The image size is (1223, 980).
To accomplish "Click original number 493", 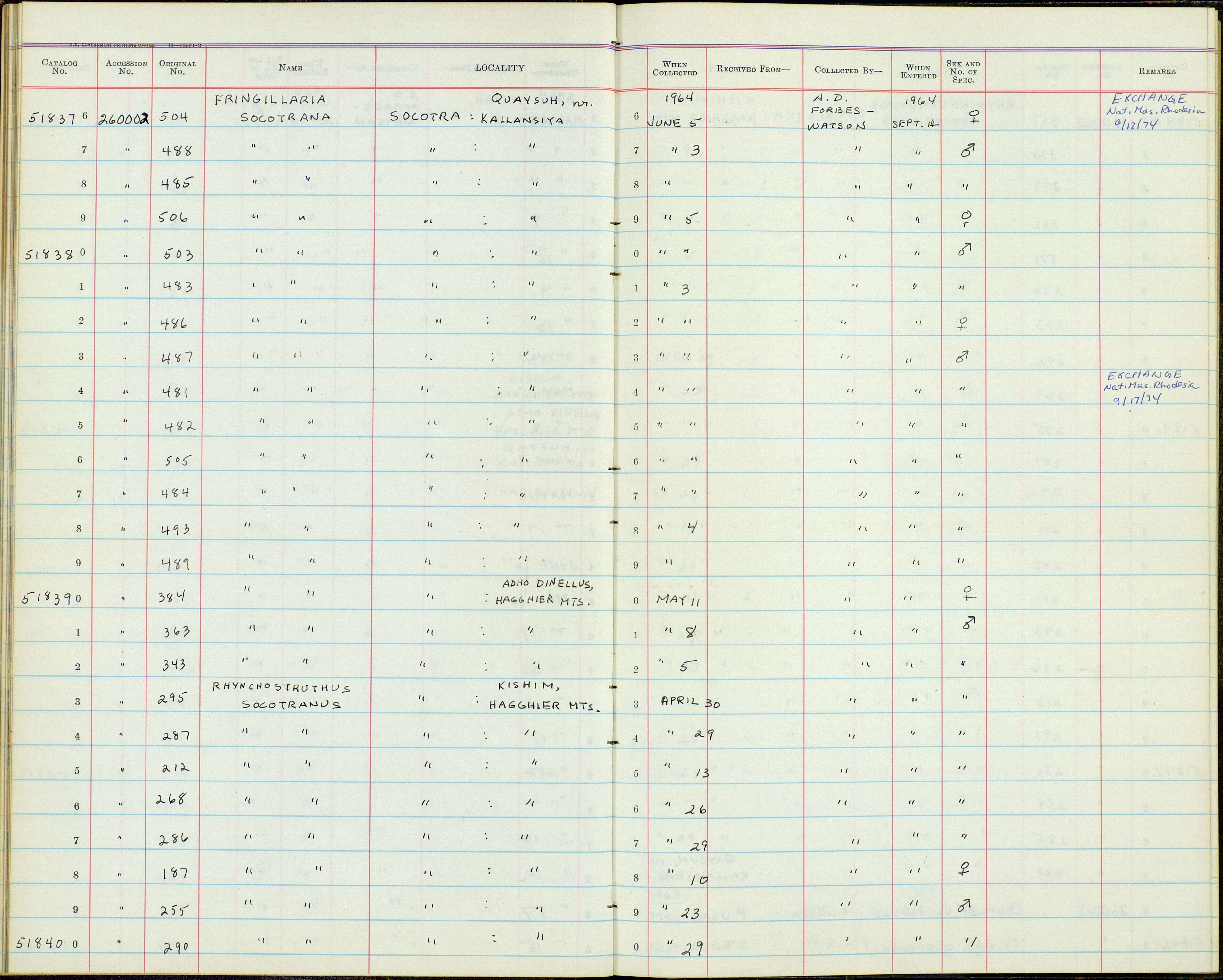I will pos(175,529).
